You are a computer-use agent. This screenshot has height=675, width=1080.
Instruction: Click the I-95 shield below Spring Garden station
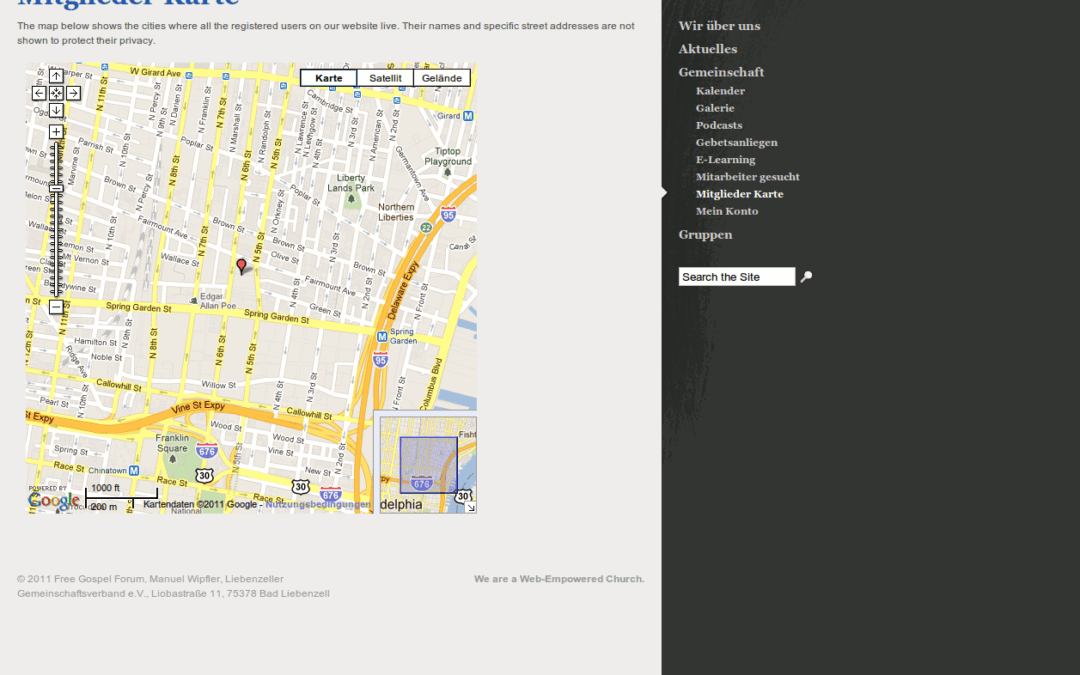point(380,359)
